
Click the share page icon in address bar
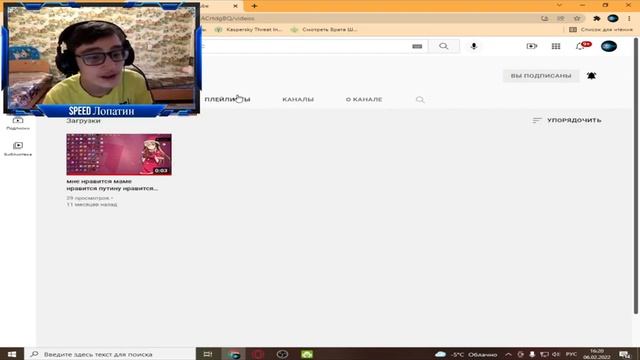[544, 18]
